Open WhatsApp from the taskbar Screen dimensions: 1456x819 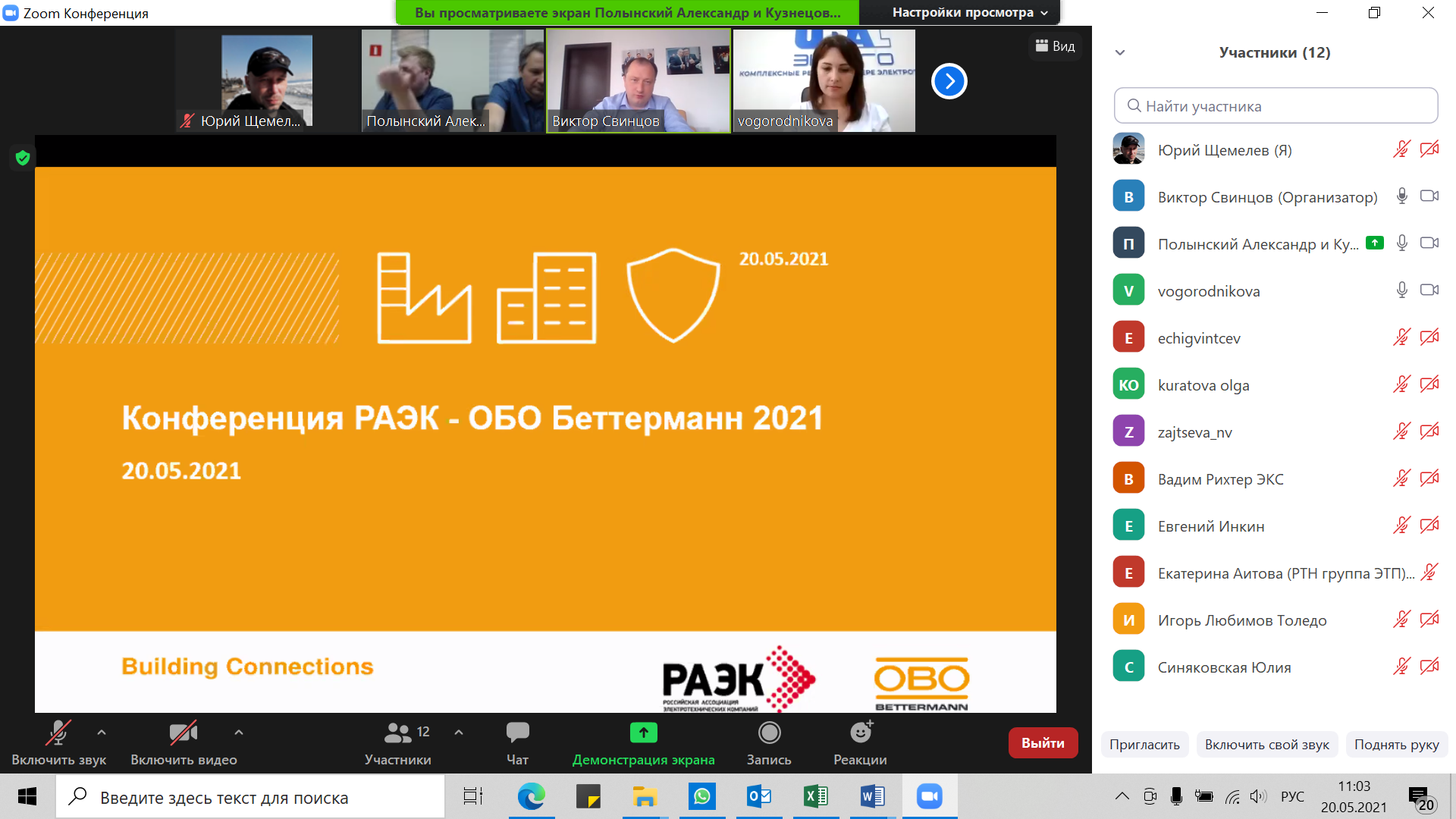point(701,796)
